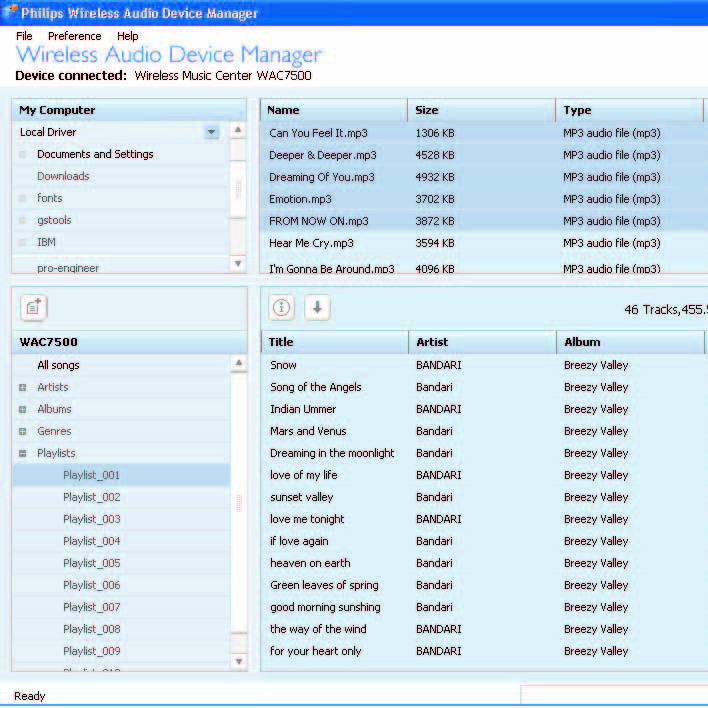Select track Dreaming in the moonlight
The height and width of the screenshot is (708, 708).
[332, 453]
